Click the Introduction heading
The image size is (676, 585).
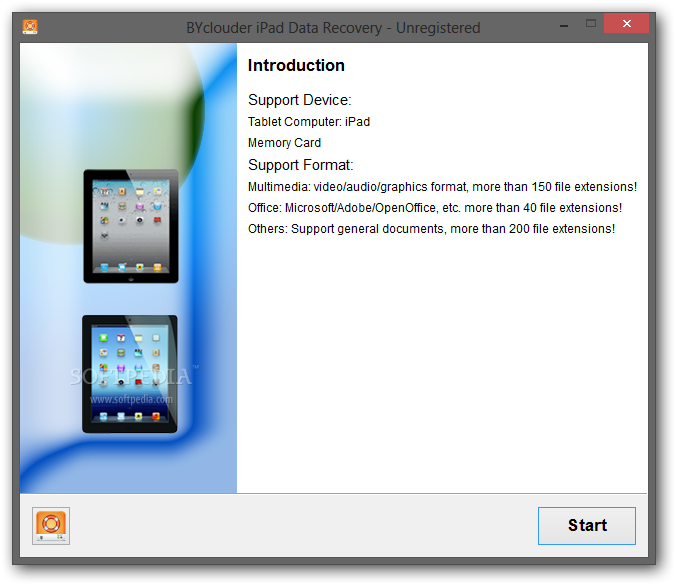[x=296, y=66]
